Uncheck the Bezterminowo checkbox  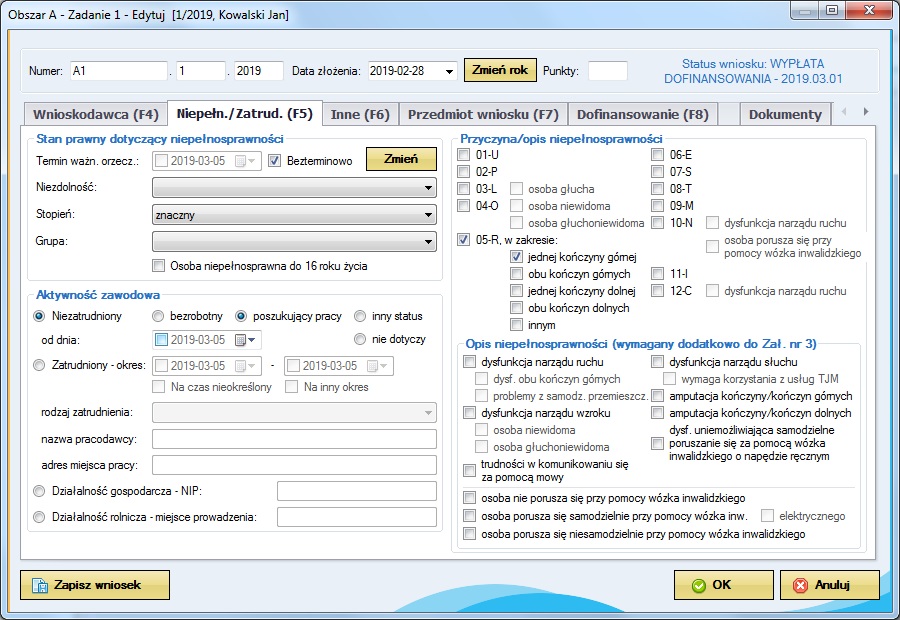tap(274, 161)
